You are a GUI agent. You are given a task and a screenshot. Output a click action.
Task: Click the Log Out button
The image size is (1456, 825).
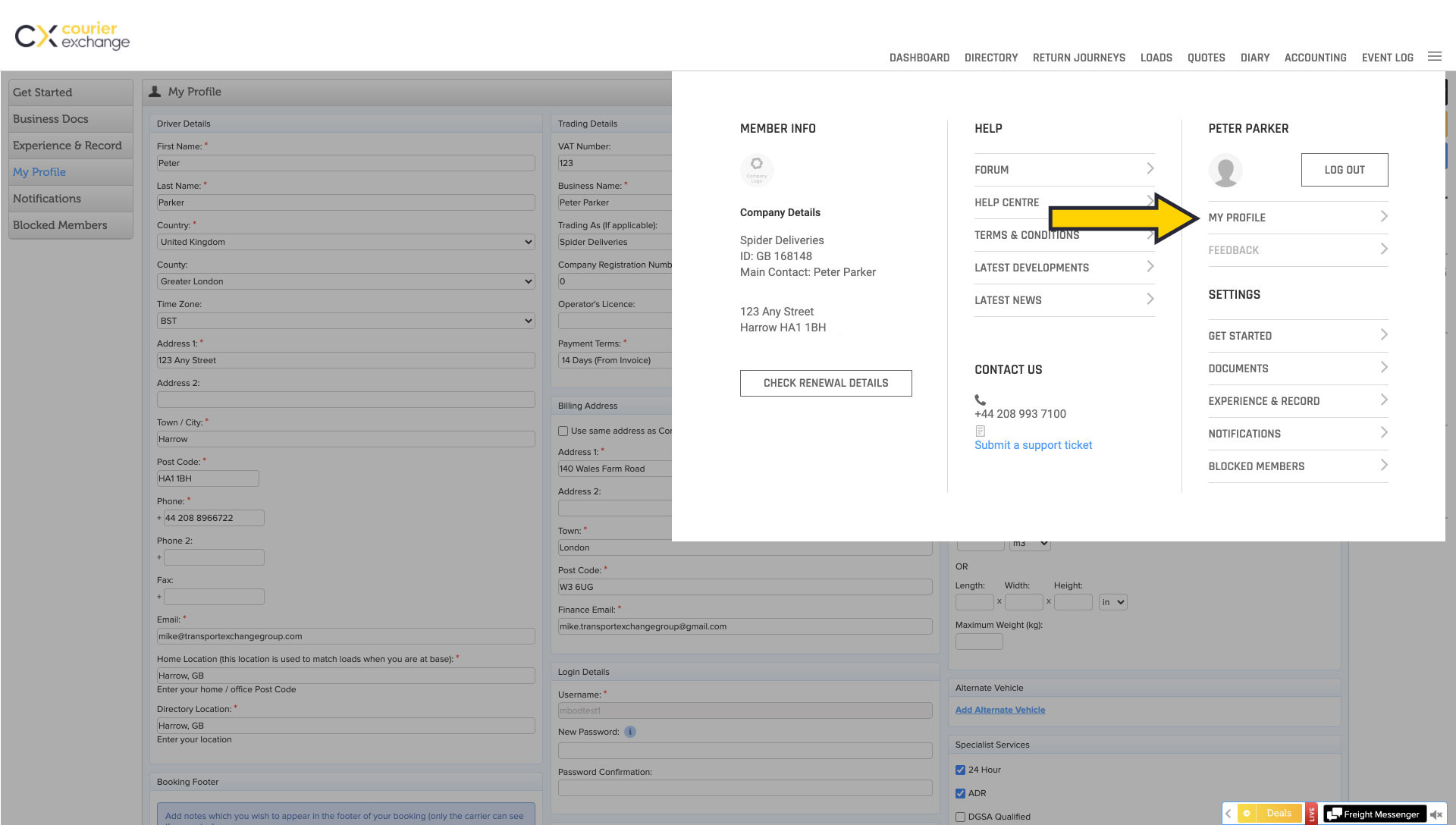(1344, 170)
